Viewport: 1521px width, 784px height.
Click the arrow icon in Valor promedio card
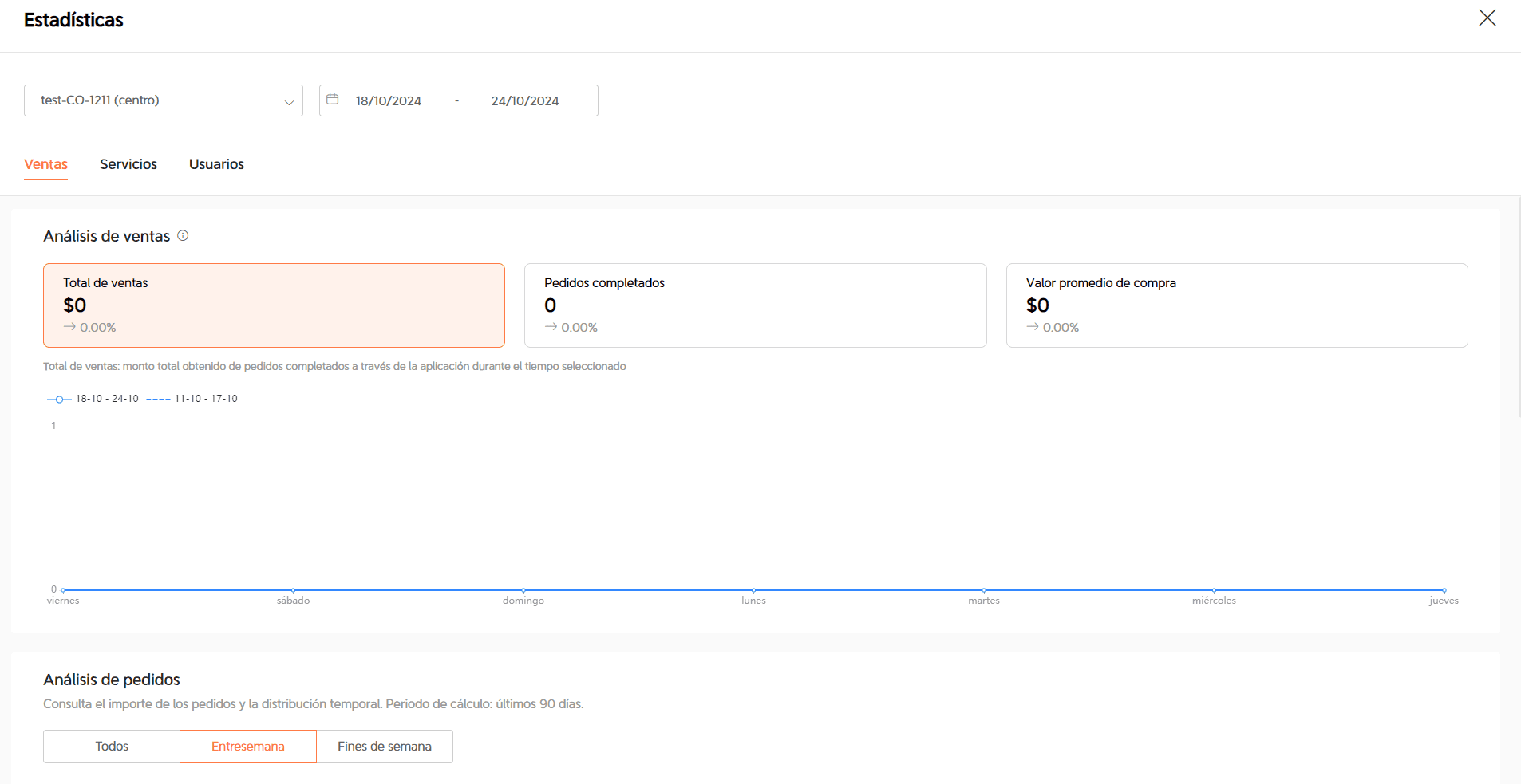[x=1033, y=327]
